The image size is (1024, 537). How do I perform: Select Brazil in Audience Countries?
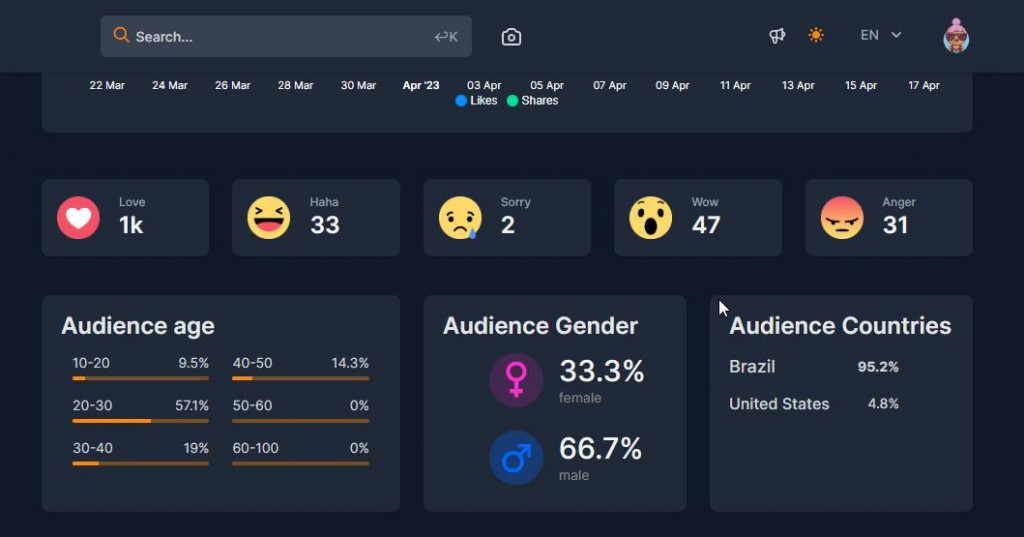pyautogui.click(x=752, y=367)
